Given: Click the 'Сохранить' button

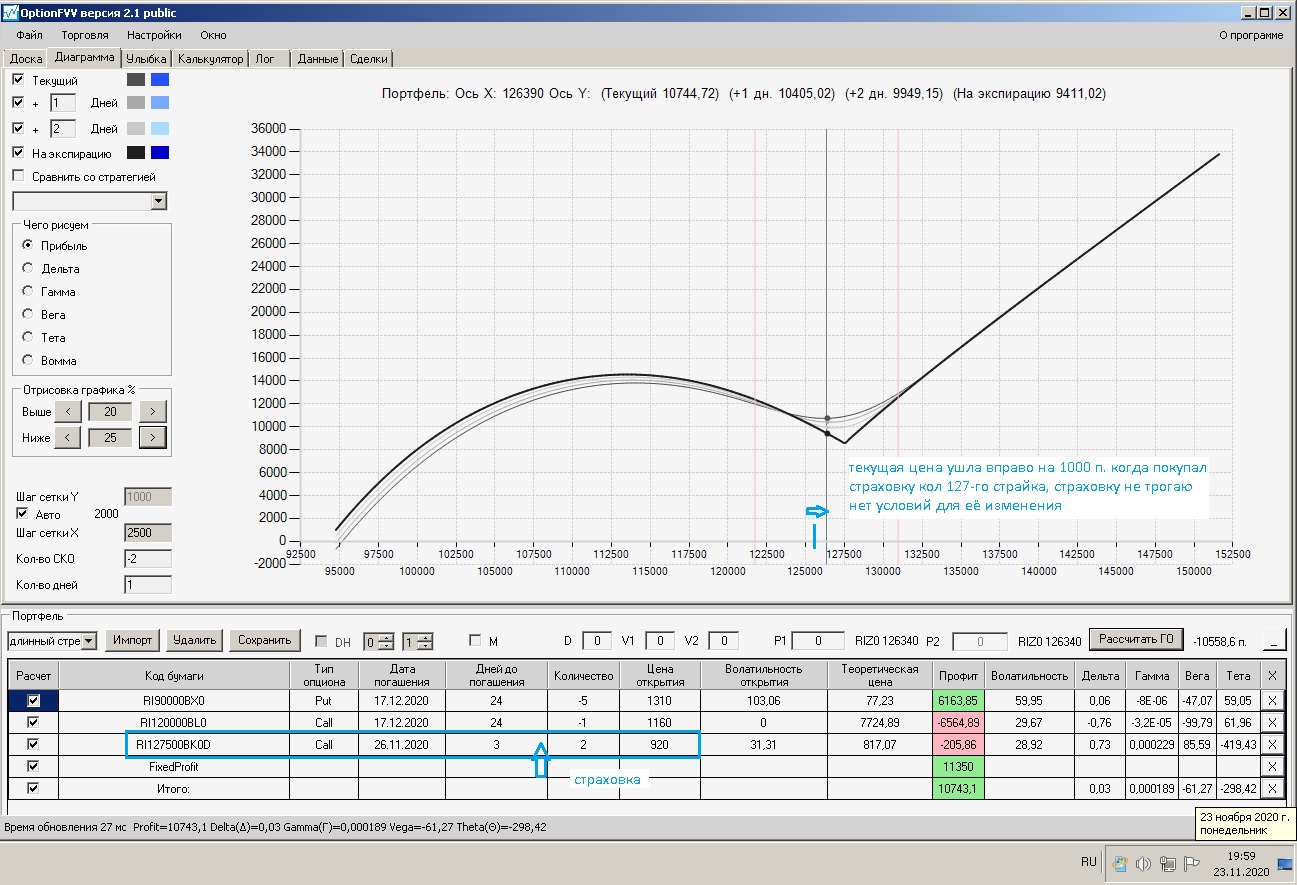Looking at the screenshot, I should [x=264, y=640].
